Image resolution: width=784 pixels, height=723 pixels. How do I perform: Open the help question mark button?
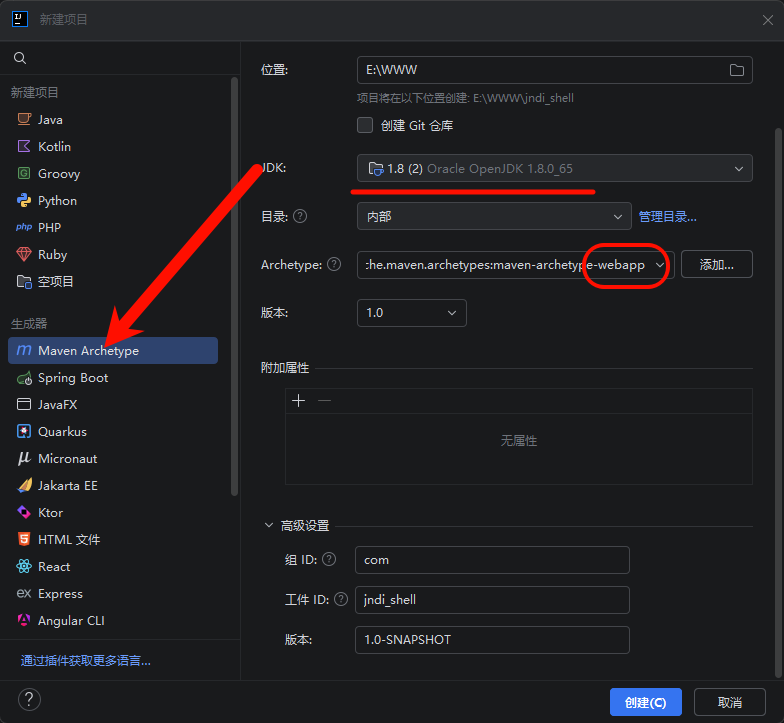point(29,700)
